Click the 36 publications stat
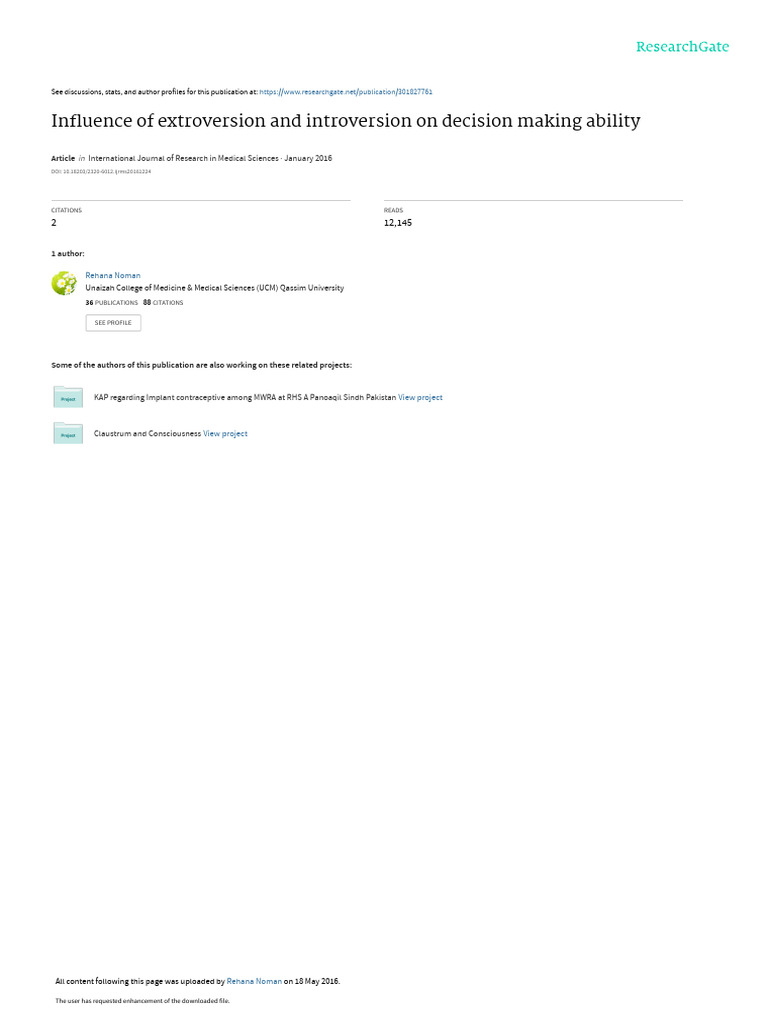The image size is (768, 1024). [x=112, y=303]
